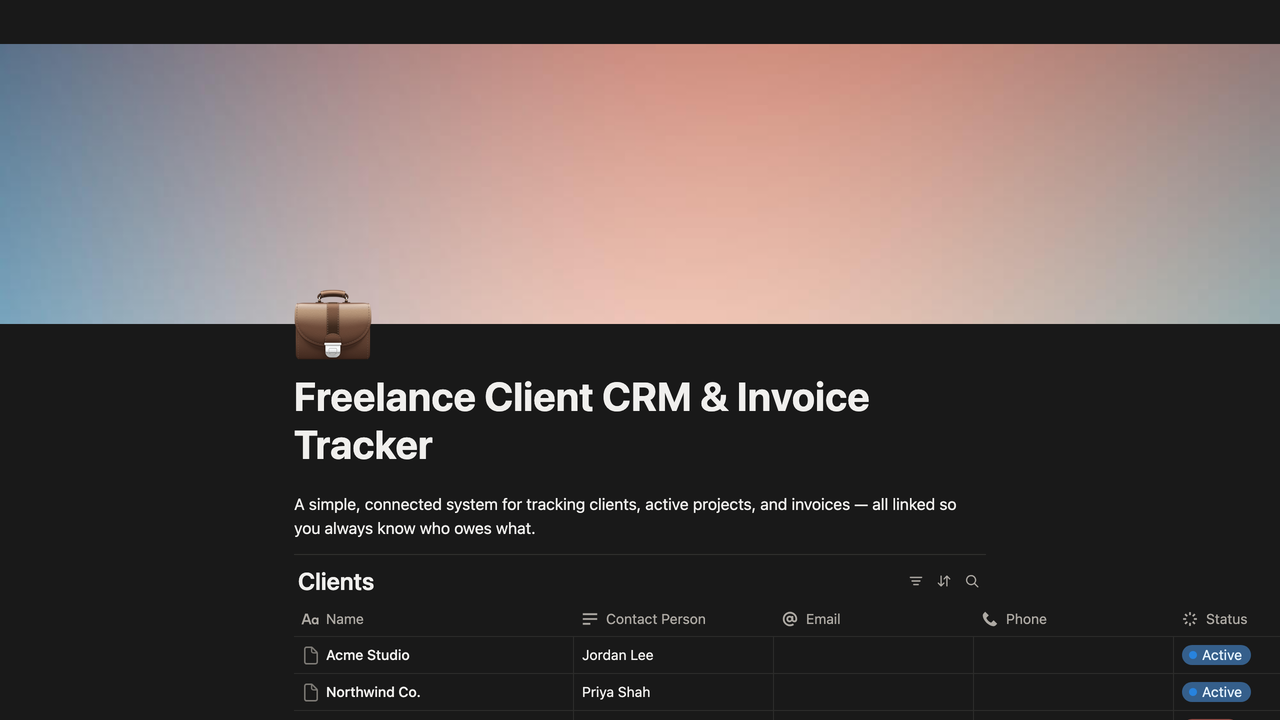Click the briefcase page icon

point(333,325)
